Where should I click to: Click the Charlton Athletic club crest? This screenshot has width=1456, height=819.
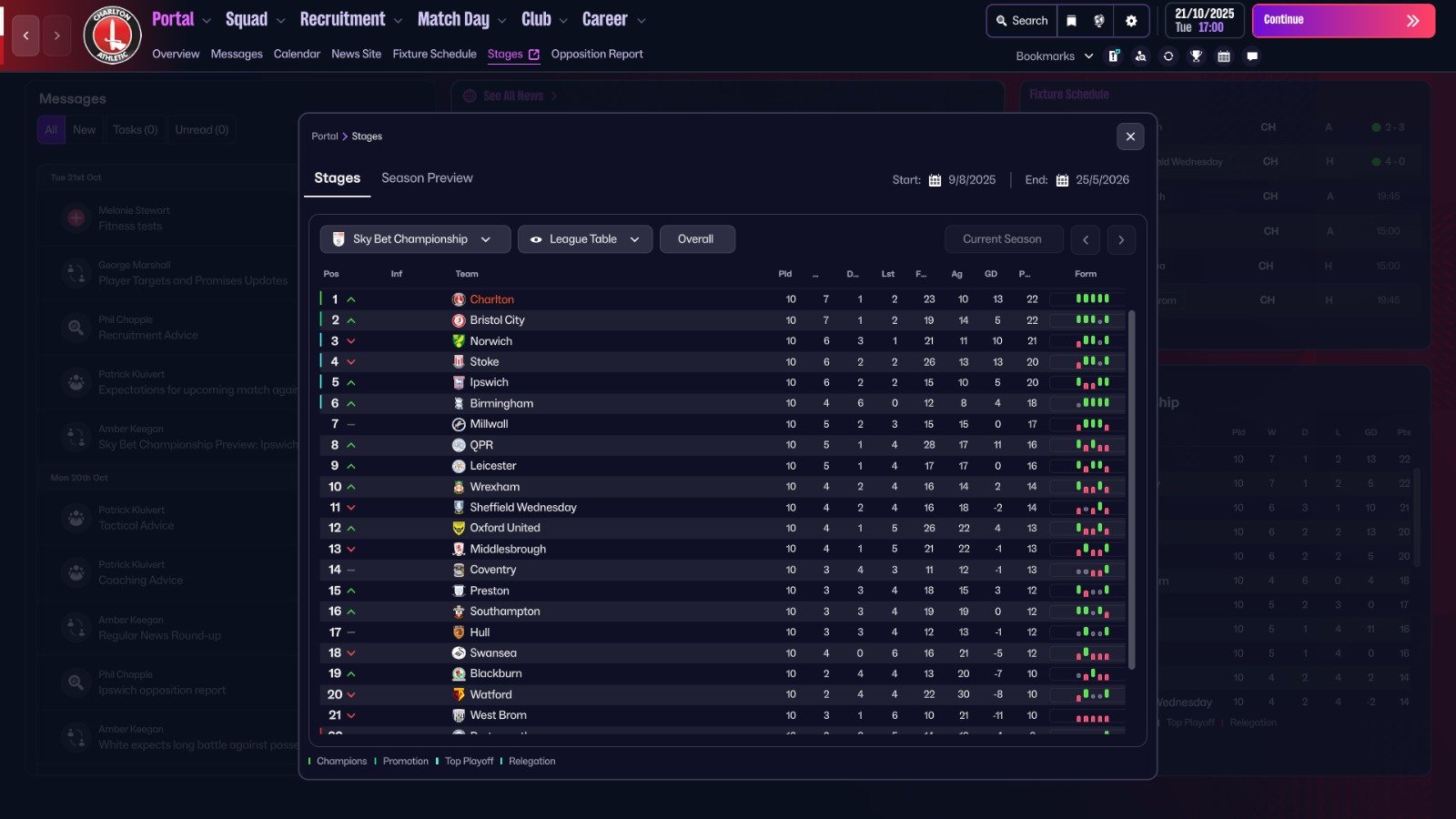(x=113, y=35)
